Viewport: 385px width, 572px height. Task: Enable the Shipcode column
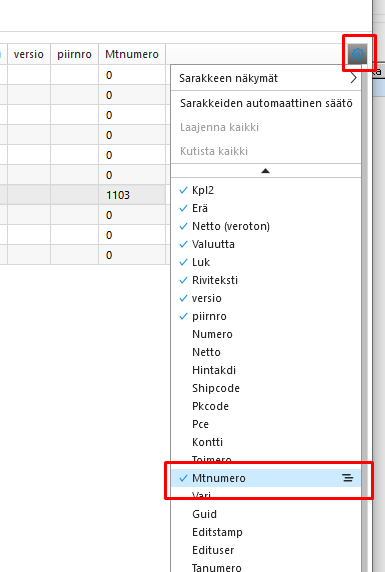(x=266, y=388)
